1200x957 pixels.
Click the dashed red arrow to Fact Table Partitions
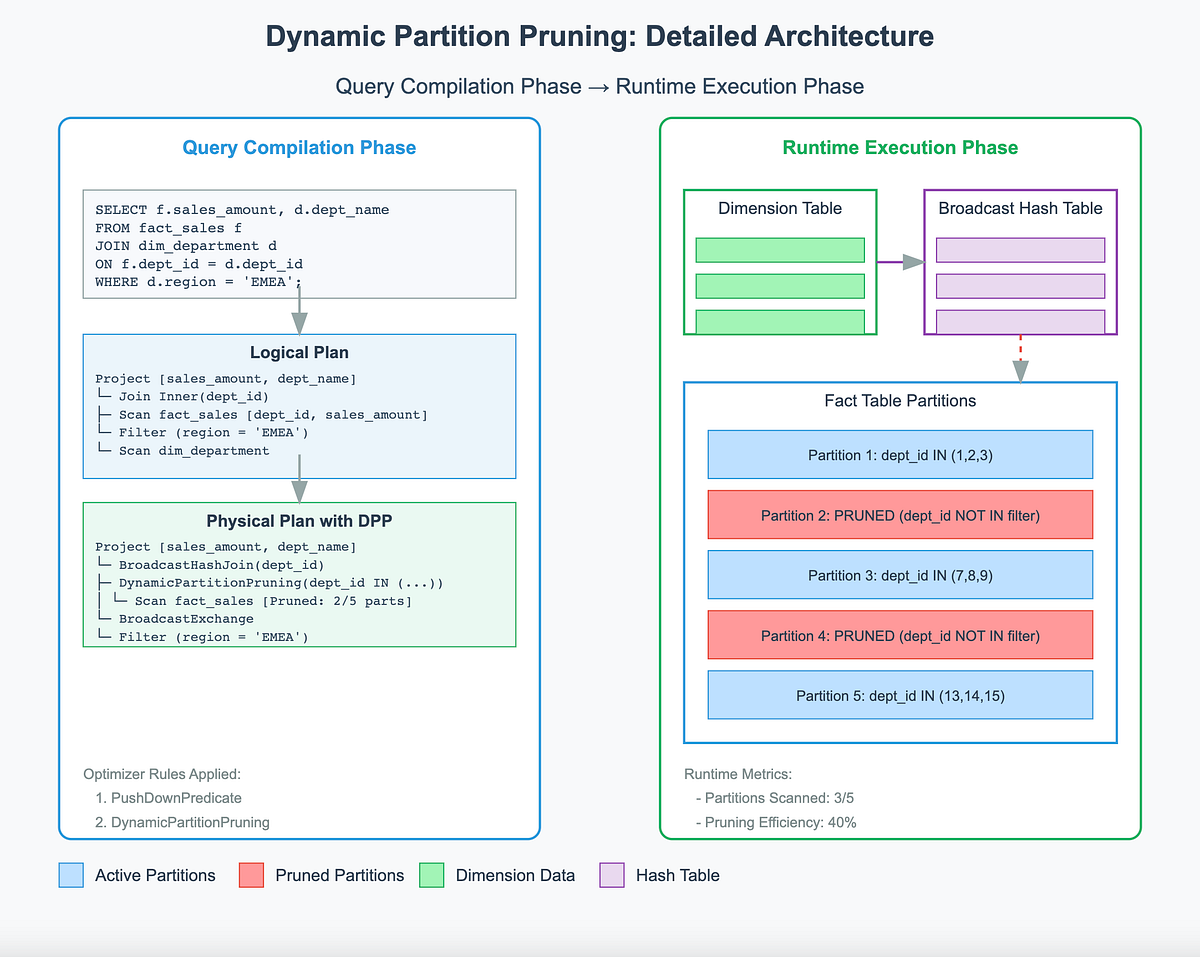(x=1020, y=355)
